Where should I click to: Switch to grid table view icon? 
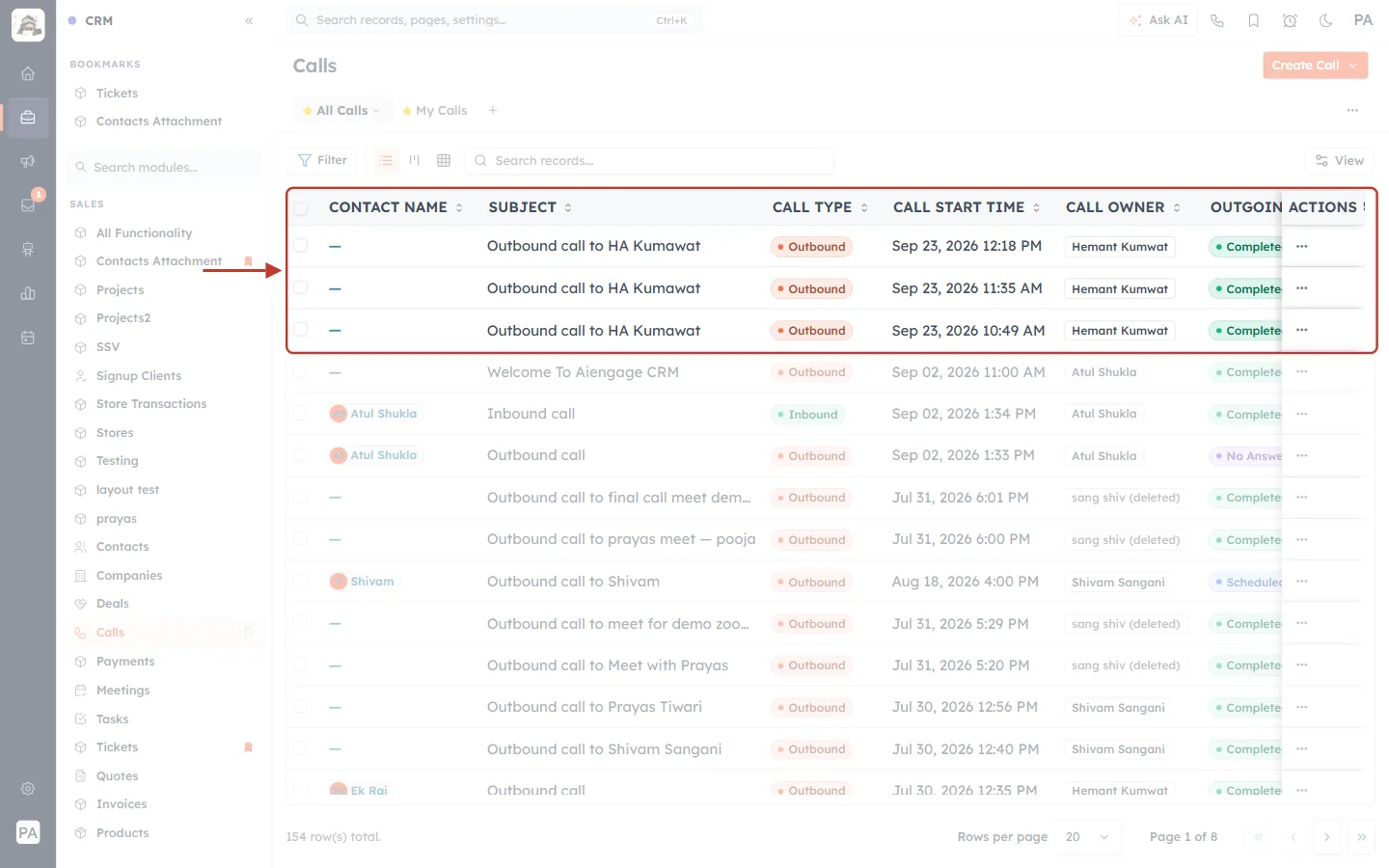[x=444, y=160]
